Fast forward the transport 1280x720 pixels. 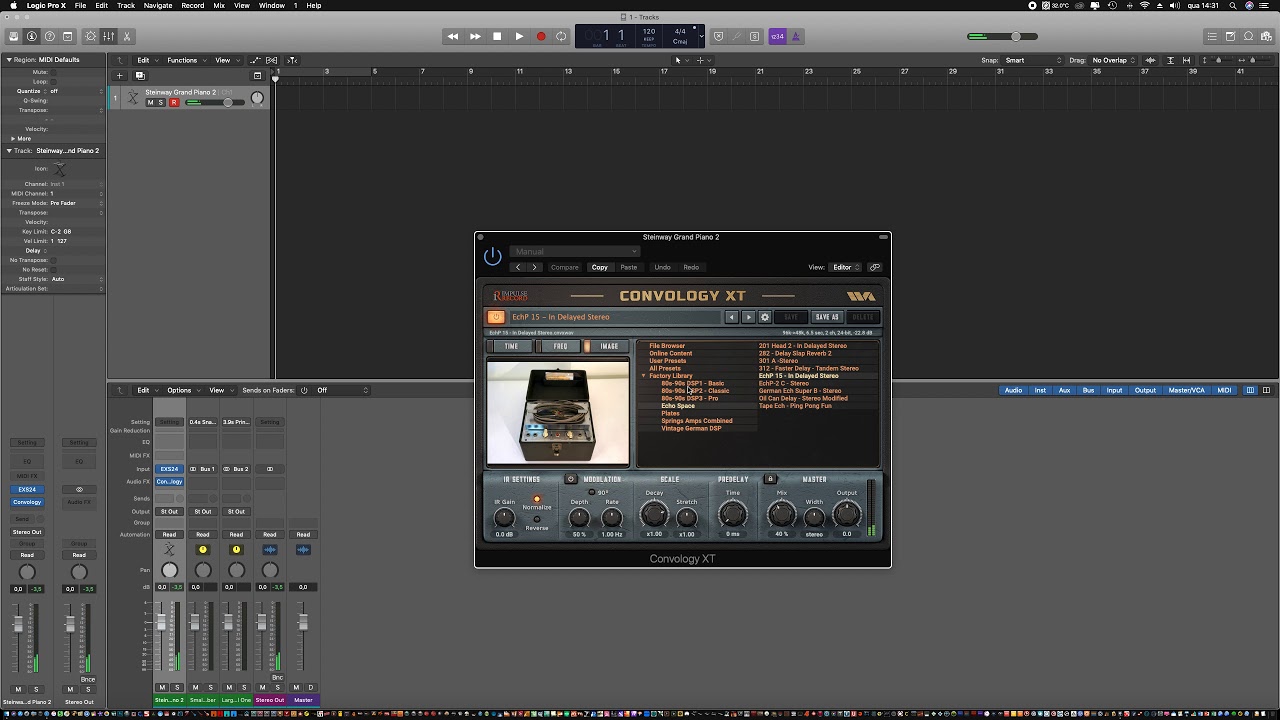[475, 37]
